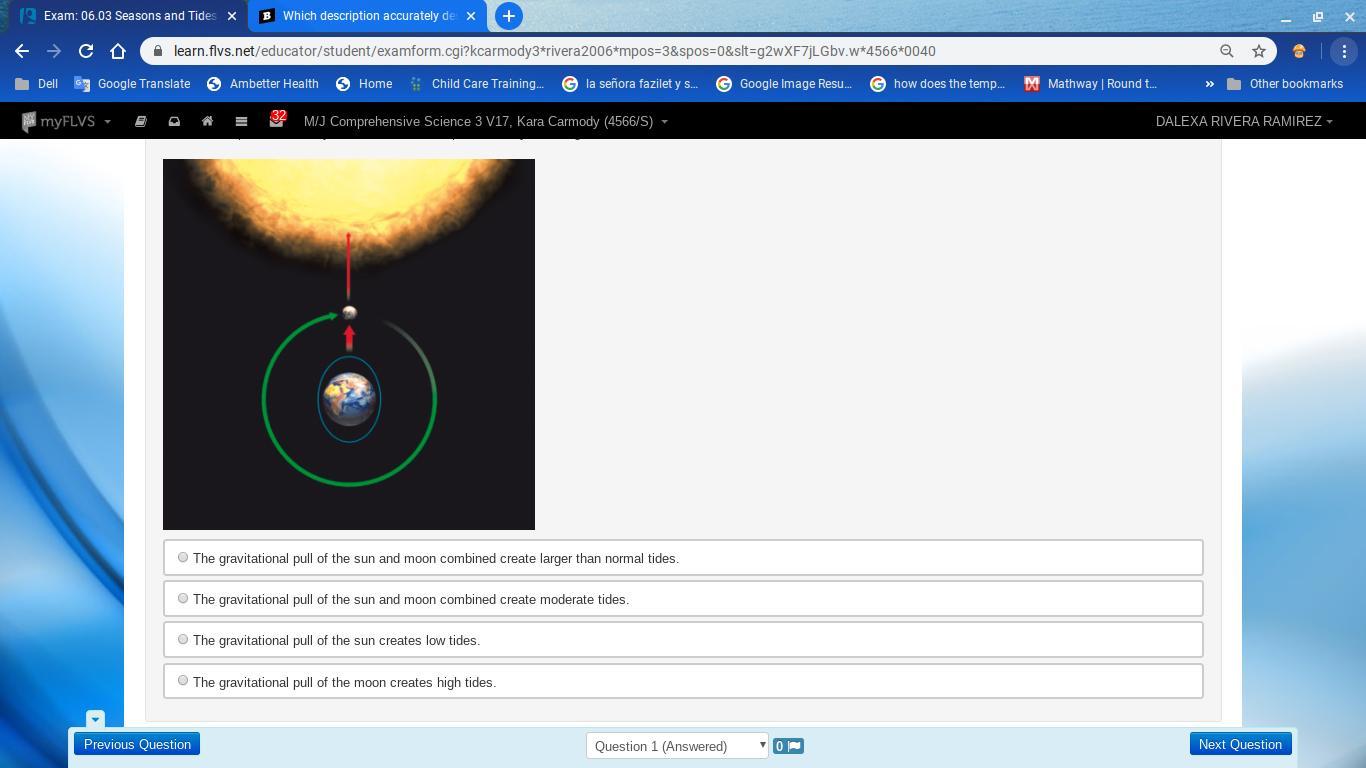Open the inbox tray icon
Screen dimensions: 1366x768
[x=174, y=121]
